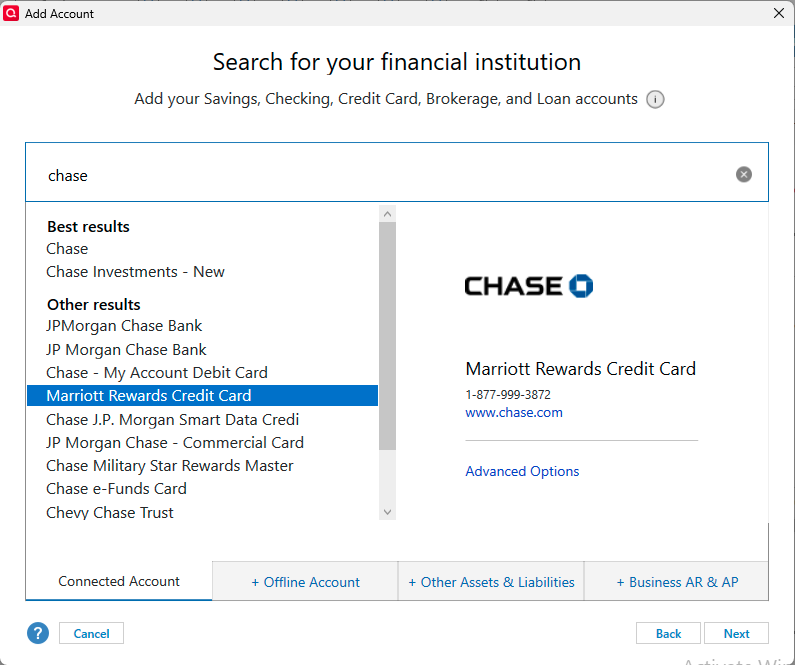Cancel adding the account
Image resolution: width=795 pixels, height=665 pixels.
(91, 633)
